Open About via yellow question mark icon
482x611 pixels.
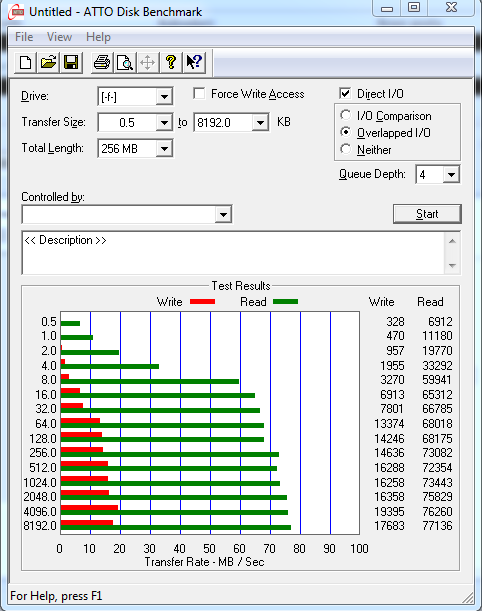pyautogui.click(x=171, y=62)
